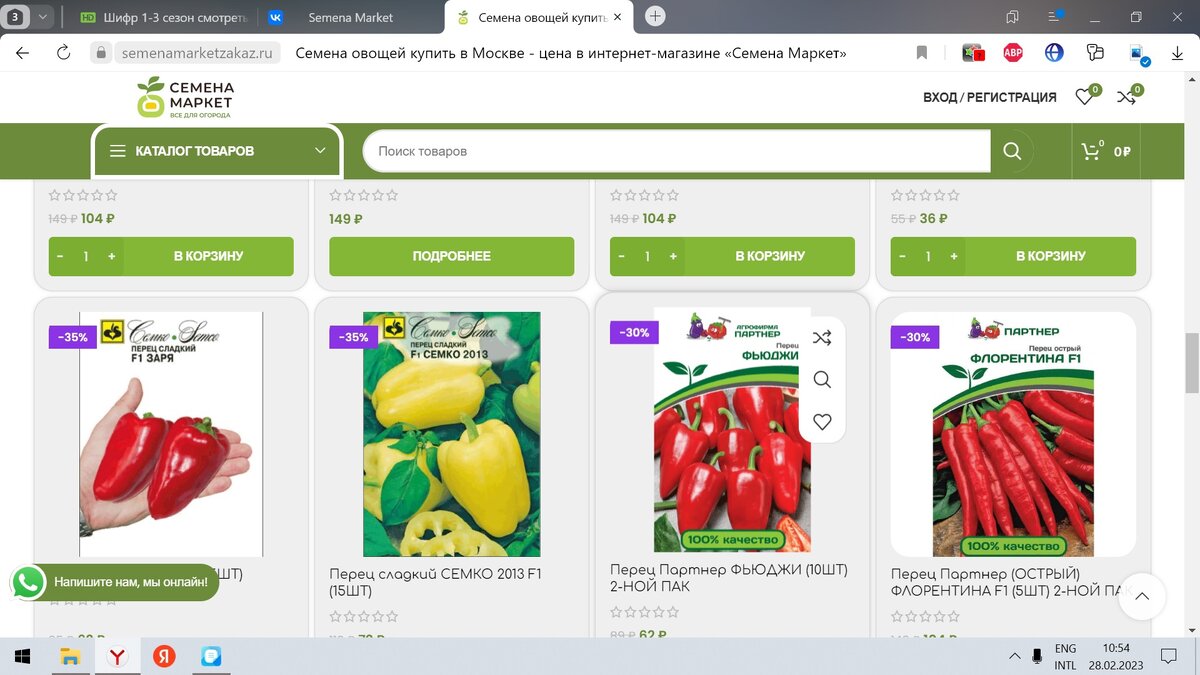Click the WhatsApp chat icon
The image size is (1200, 675).
coord(28,581)
